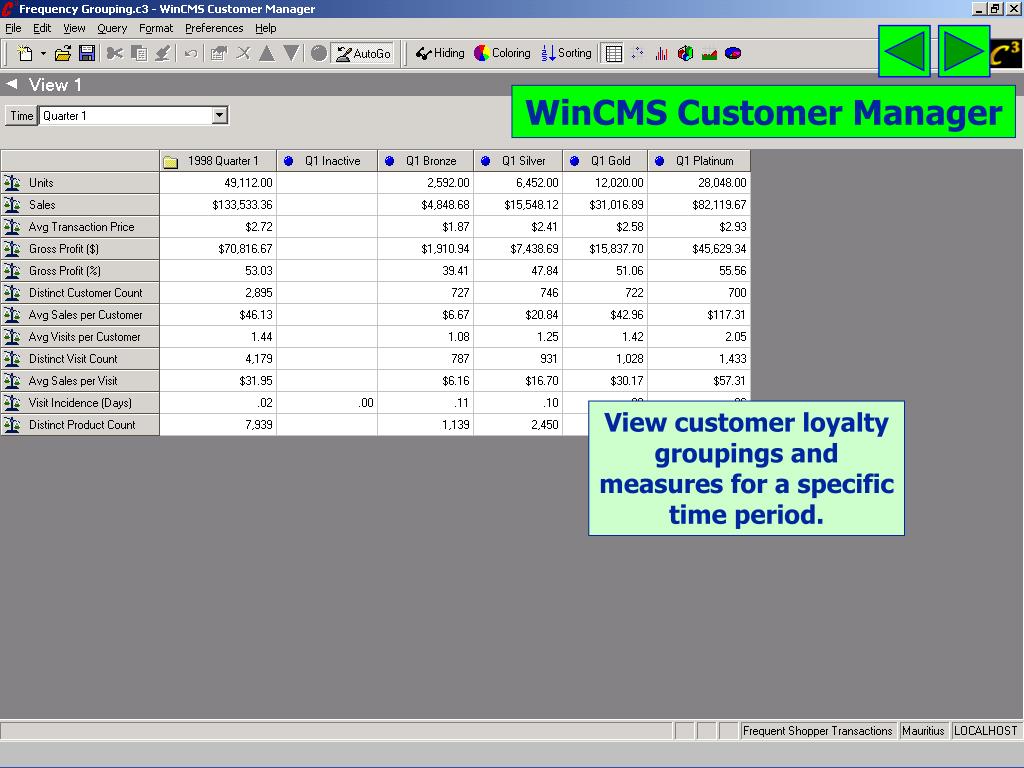Click the Cut scissors icon

pyautogui.click(x=115, y=54)
